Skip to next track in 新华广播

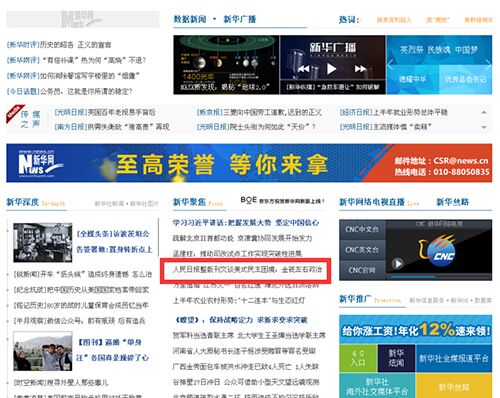pos(360,69)
